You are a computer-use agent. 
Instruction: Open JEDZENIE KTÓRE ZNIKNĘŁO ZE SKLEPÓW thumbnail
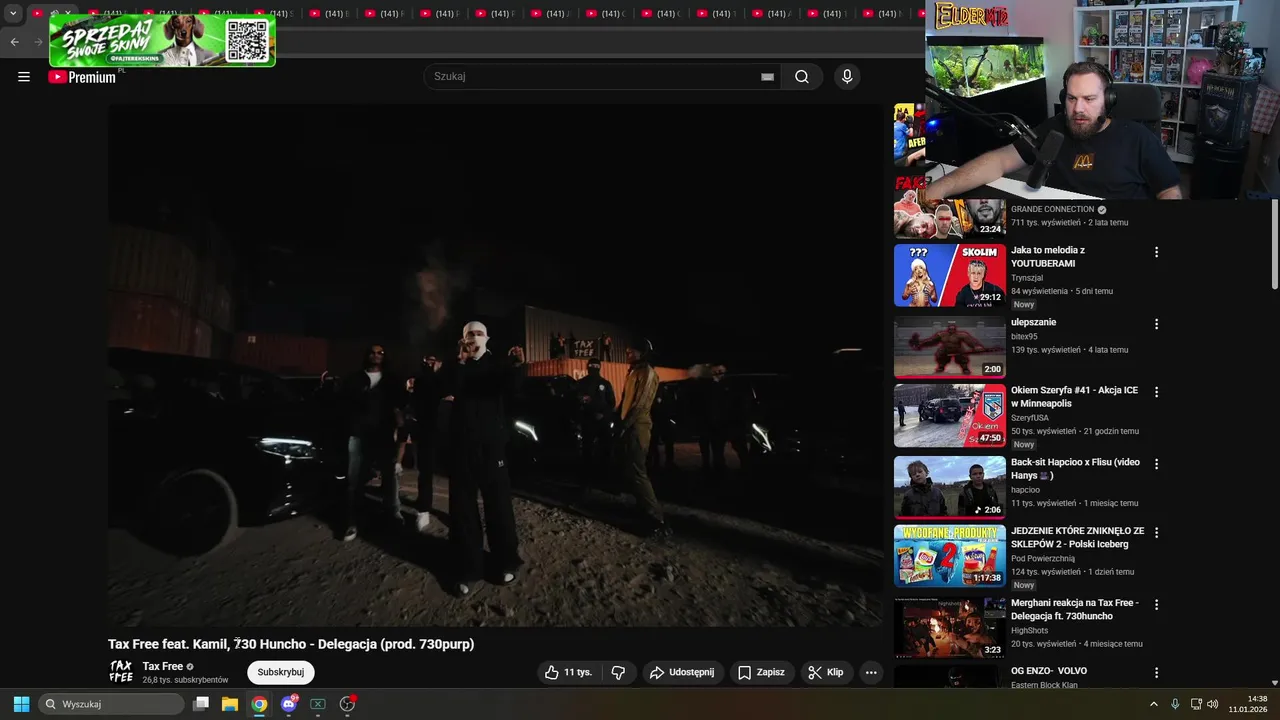click(950, 556)
